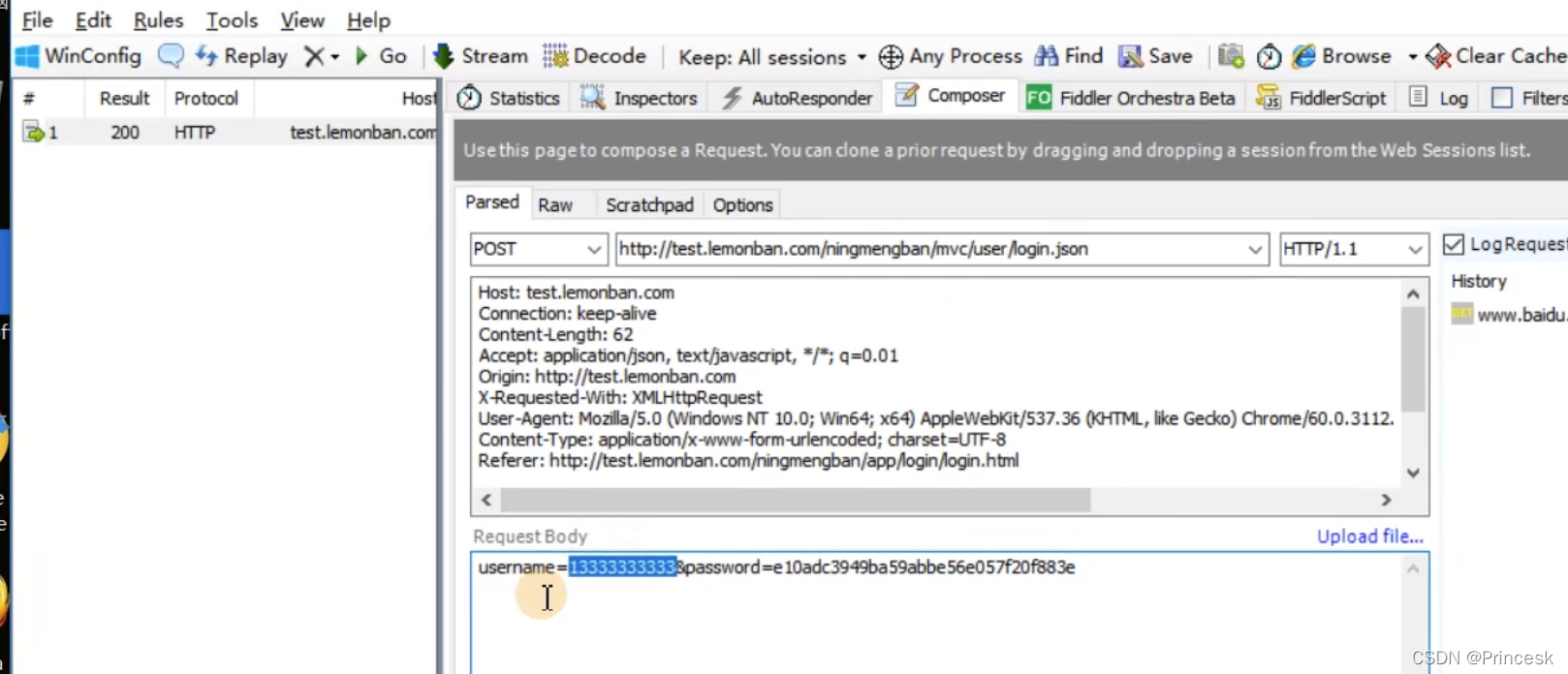Open the Scratchpad sub-tab
The width and height of the screenshot is (1568, 674).
649,205
